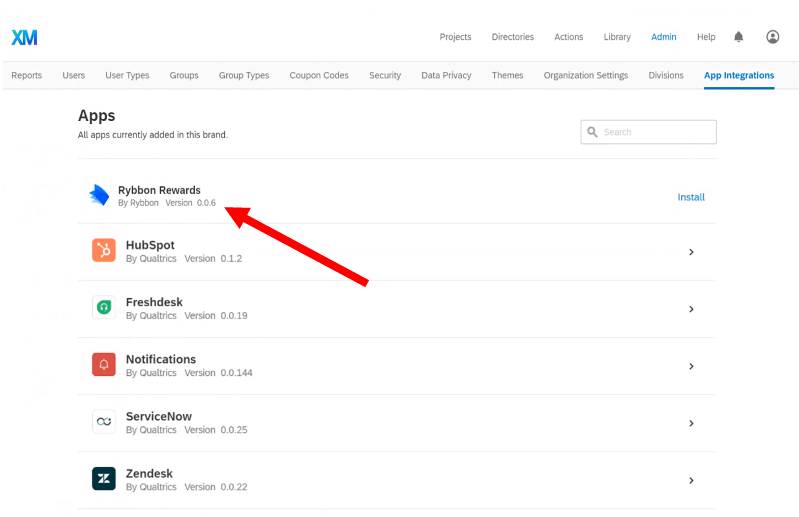Open the Projects menu
This screenshot has width=799, height=517.
tap(456, 37)
